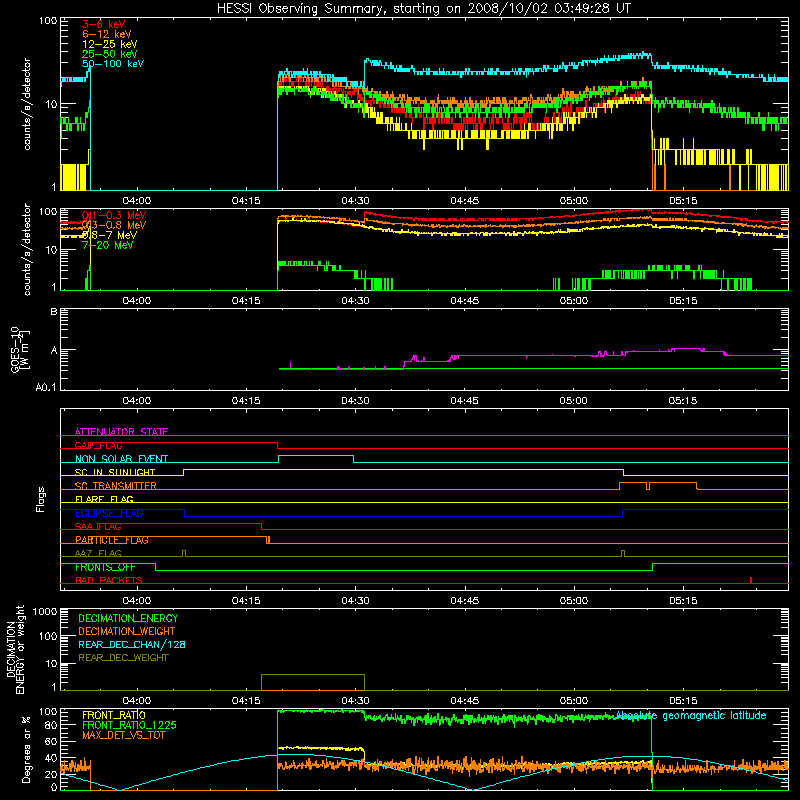Select the 04:30 tick under the keV panel
The width and height of the screenshot is (800, 800).
355,201
